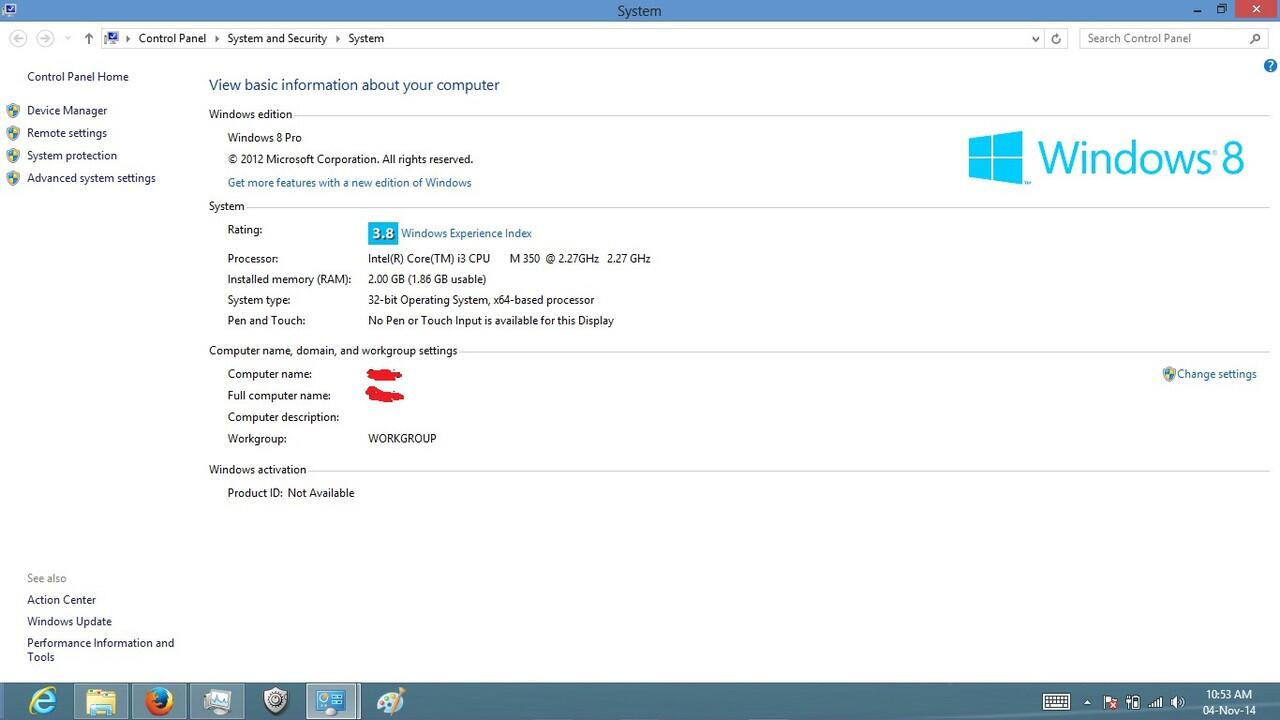This screenshot has height=720, width=1280.
Task: Select Control Panel in address breadcrumb
Action: [x=172, y=38]
